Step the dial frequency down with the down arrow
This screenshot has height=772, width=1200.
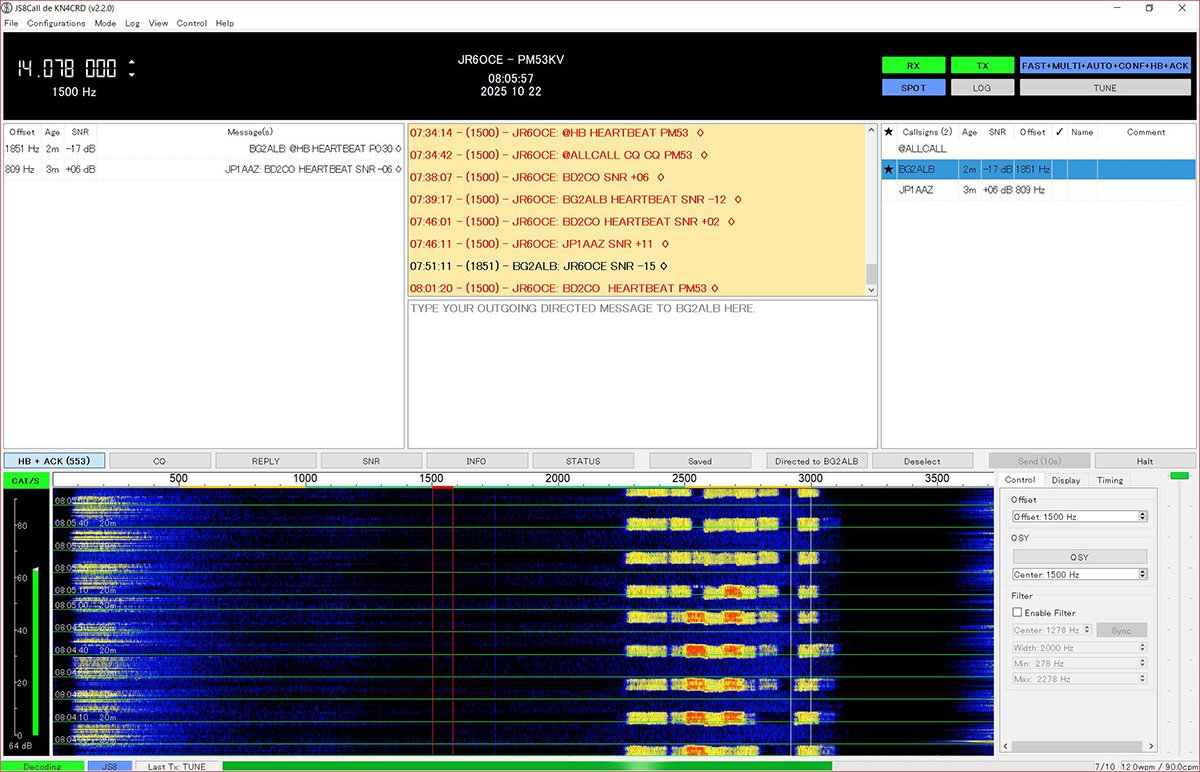tap(131, 74)
